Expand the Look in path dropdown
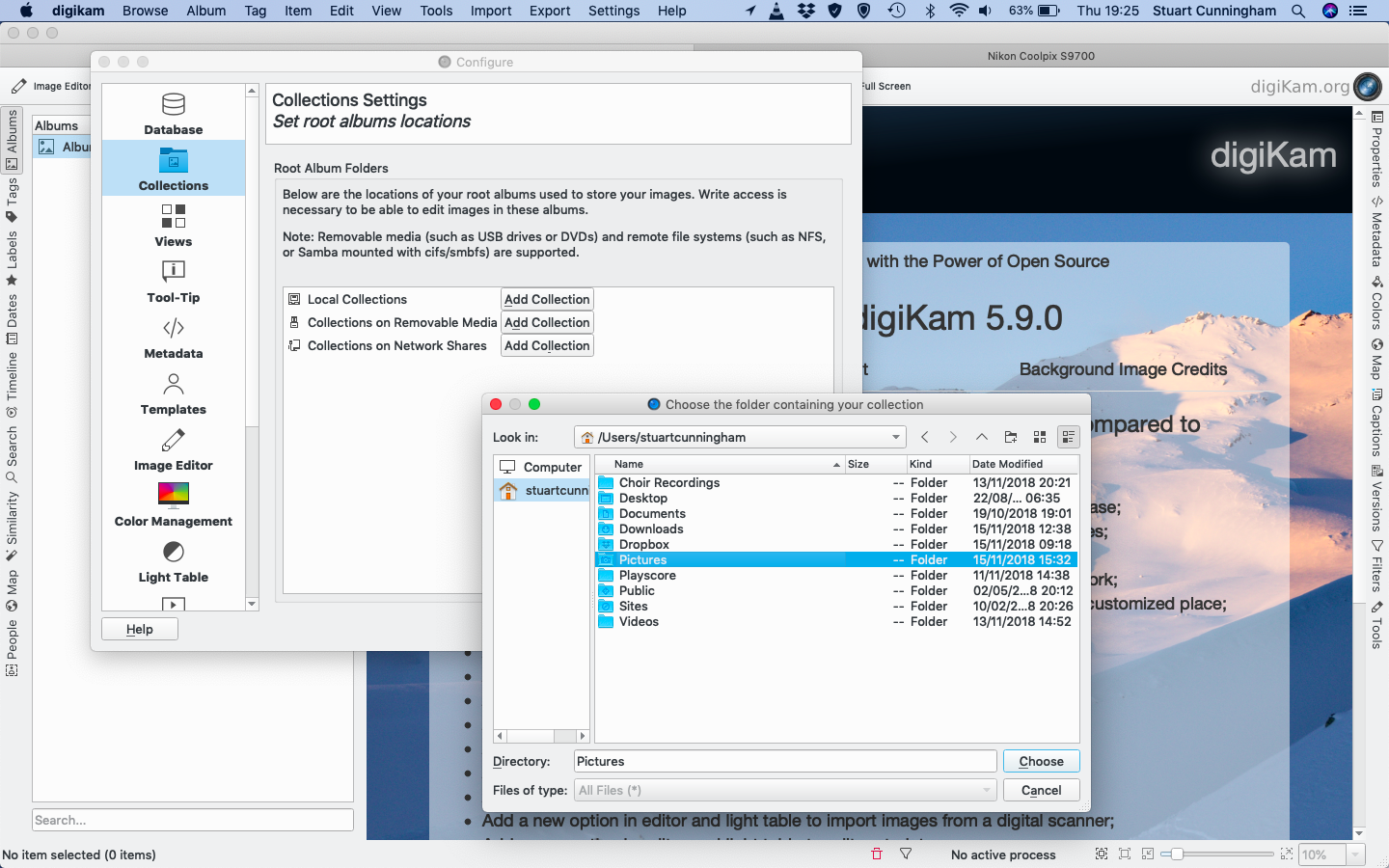The image size is (1389, 868). pyautogui.click(x=895, y=437)
